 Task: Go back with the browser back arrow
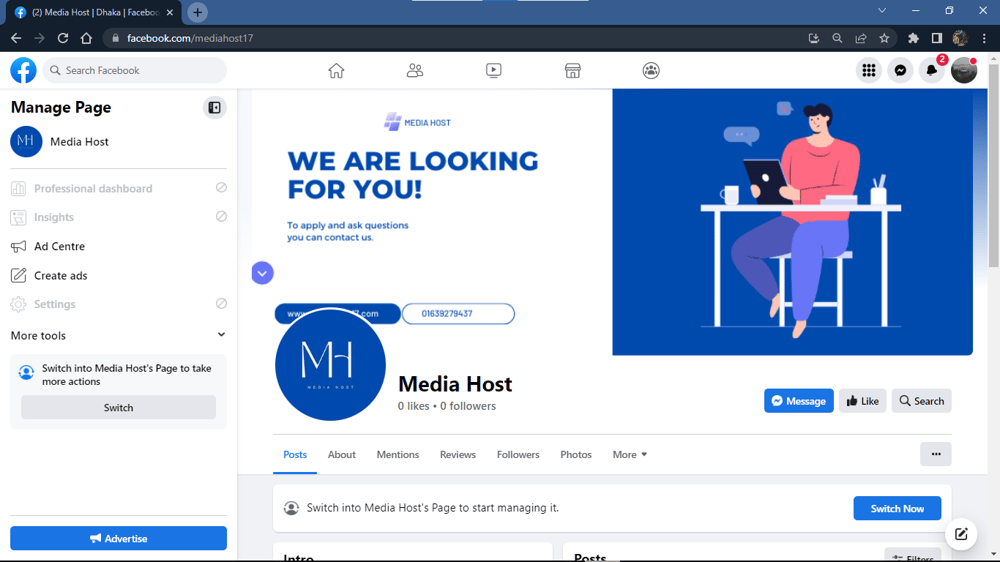16,38
